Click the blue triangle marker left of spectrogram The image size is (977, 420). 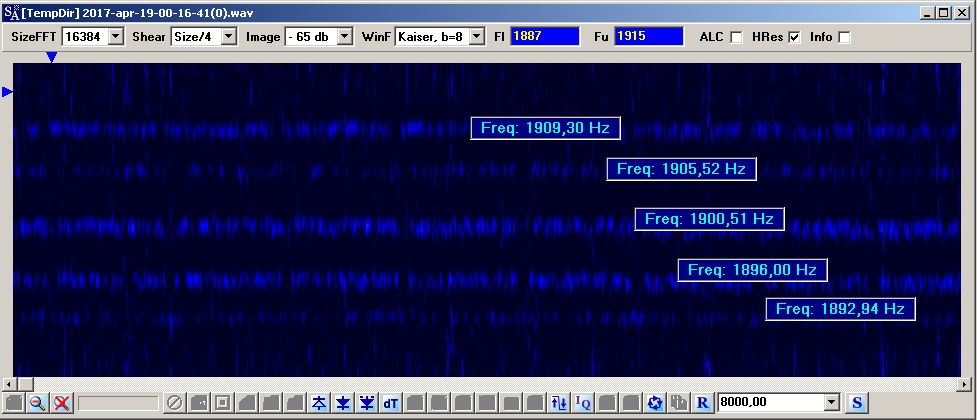point(7,92)
